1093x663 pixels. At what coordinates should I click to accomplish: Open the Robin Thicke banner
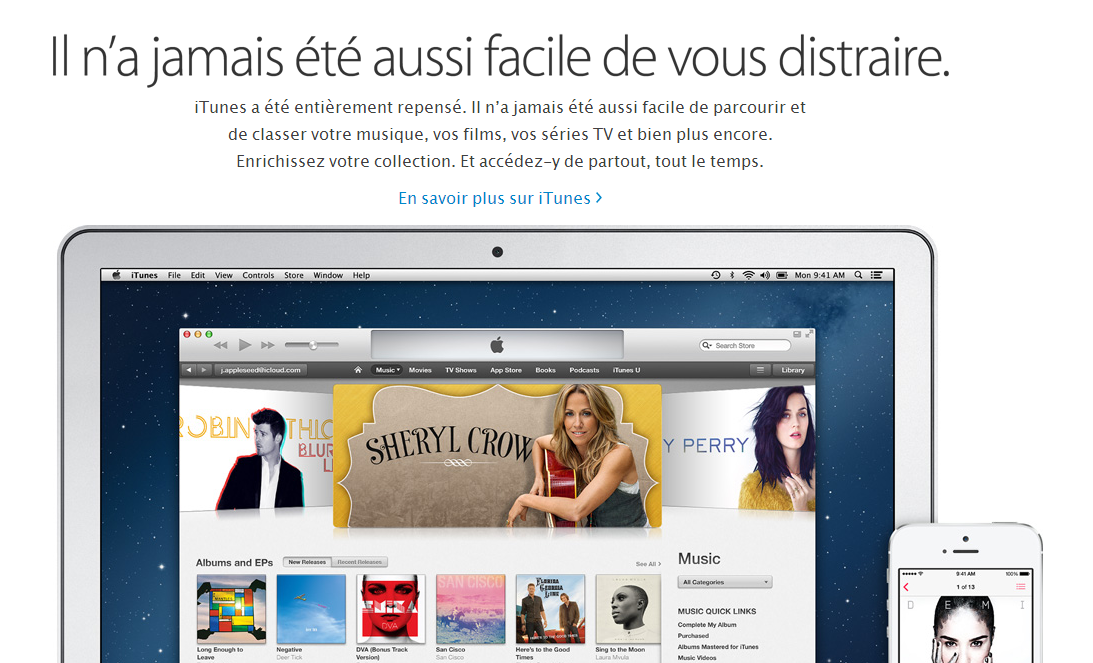click(x=256, y=450)
